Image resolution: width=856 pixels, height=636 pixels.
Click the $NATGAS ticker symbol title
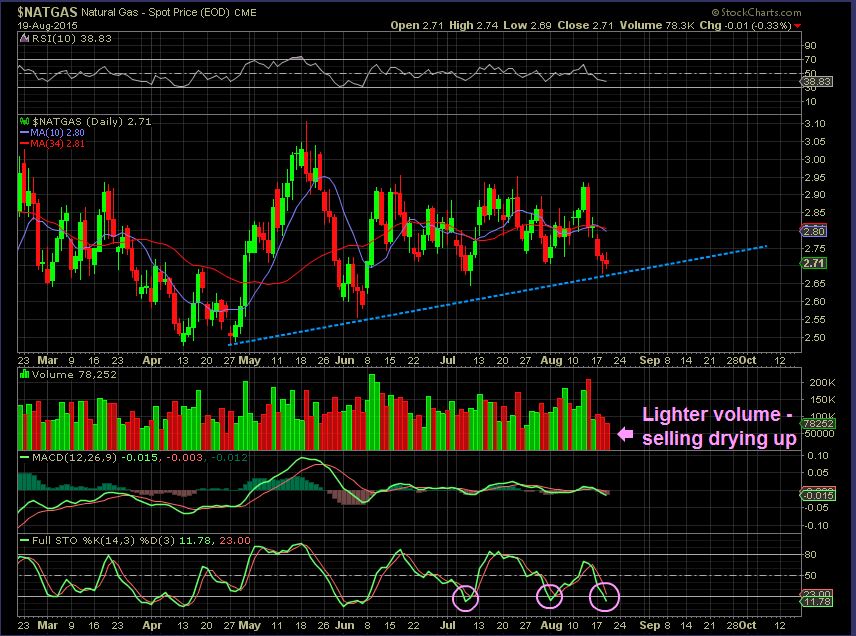click(x=47, y=12)
